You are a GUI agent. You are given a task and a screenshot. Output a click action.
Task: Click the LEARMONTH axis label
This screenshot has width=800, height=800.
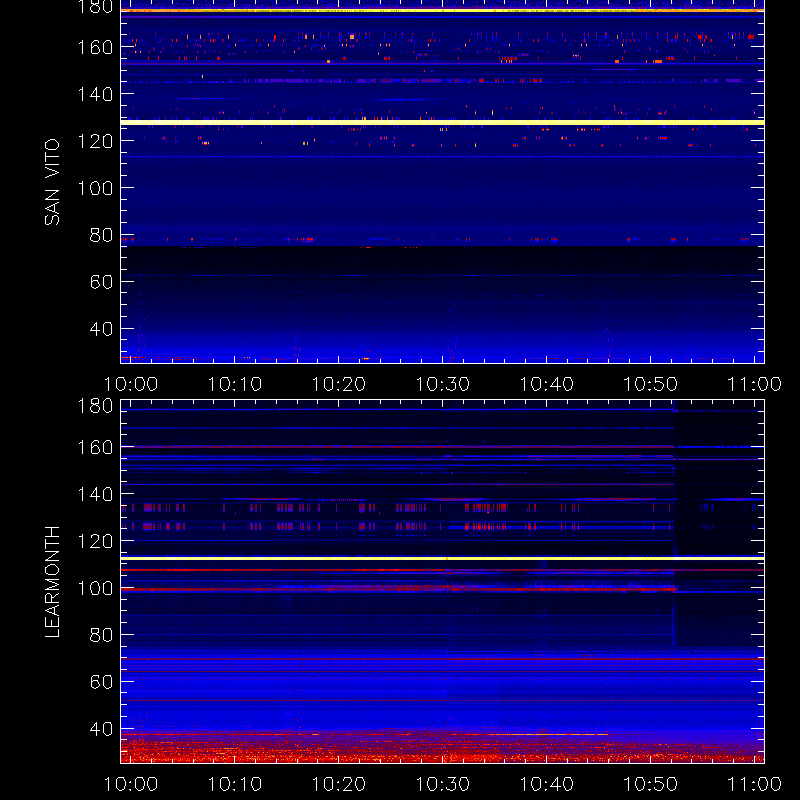click(x=52, y=582)
